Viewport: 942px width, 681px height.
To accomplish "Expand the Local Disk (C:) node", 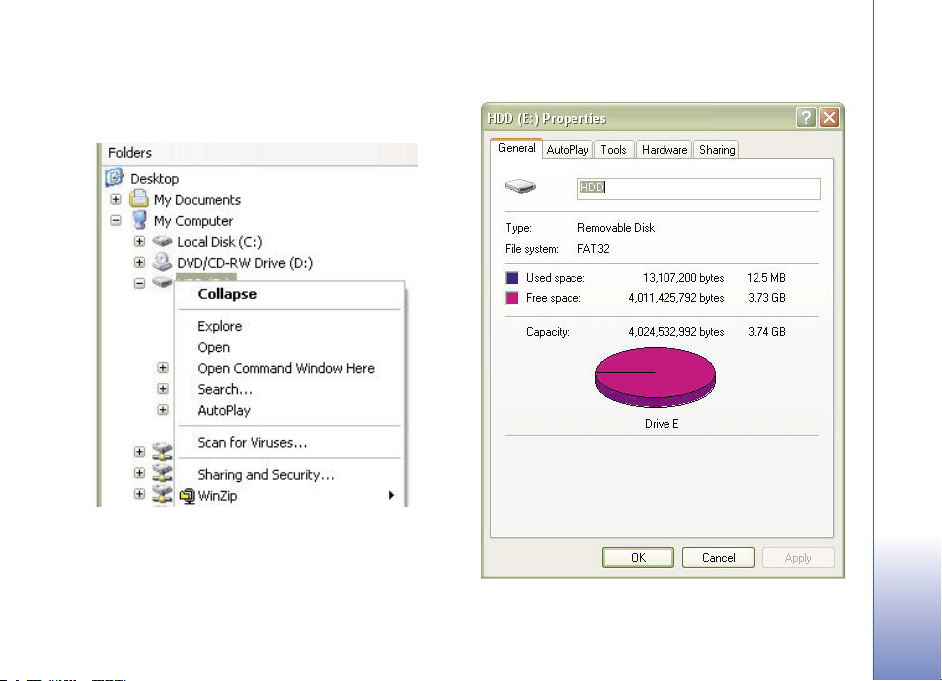I will pyautogui.click(x=139, y=241).
